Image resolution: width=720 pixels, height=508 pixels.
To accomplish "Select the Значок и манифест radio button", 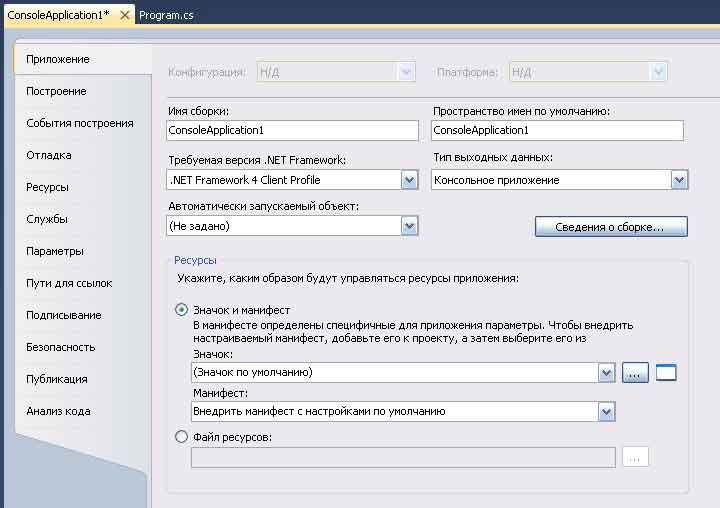I will (x=181, y=310).
